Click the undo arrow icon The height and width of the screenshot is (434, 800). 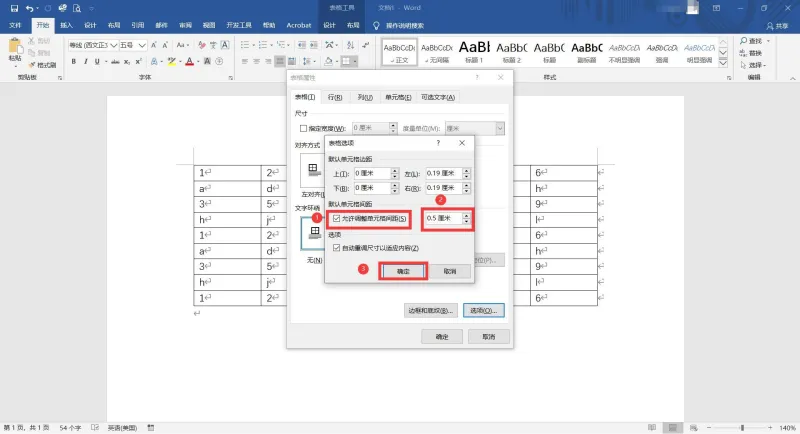click(x=30, y=8)
